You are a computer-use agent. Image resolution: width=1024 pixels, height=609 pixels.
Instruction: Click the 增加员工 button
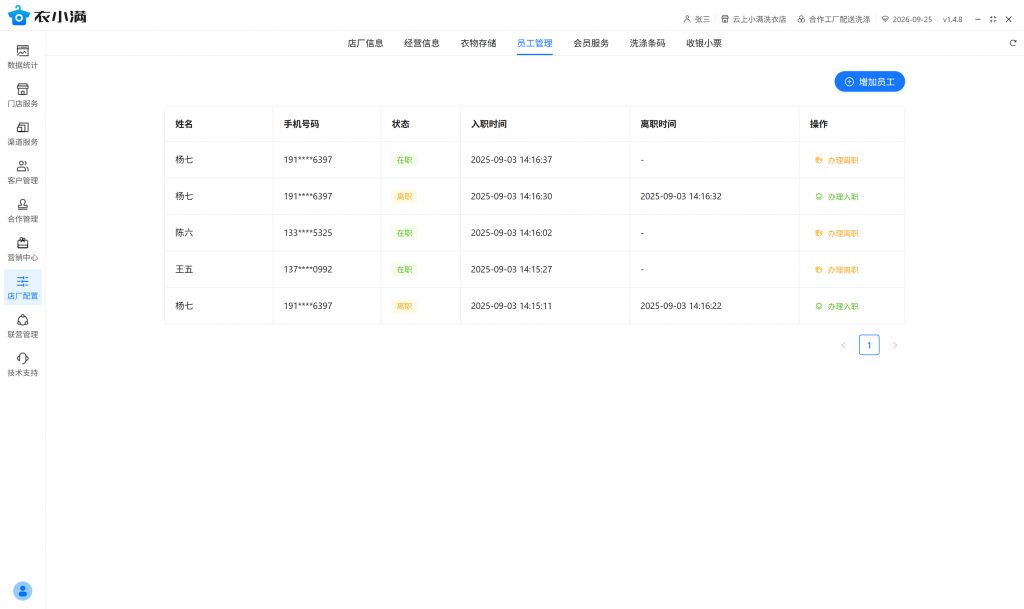[x=869, y=82]
